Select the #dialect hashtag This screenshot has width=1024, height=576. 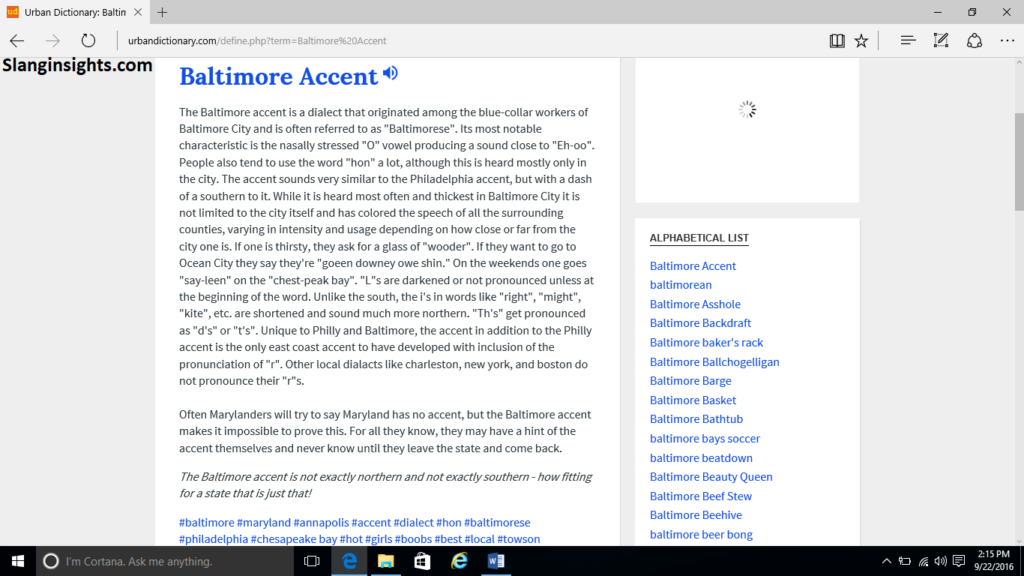pos(413,522)
